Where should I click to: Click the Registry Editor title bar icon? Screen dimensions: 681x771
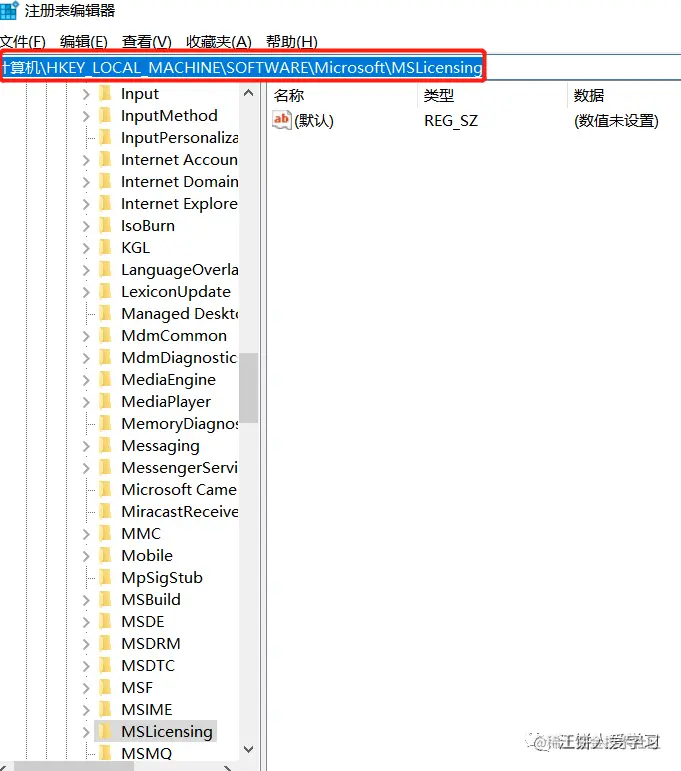pos(9,10)
